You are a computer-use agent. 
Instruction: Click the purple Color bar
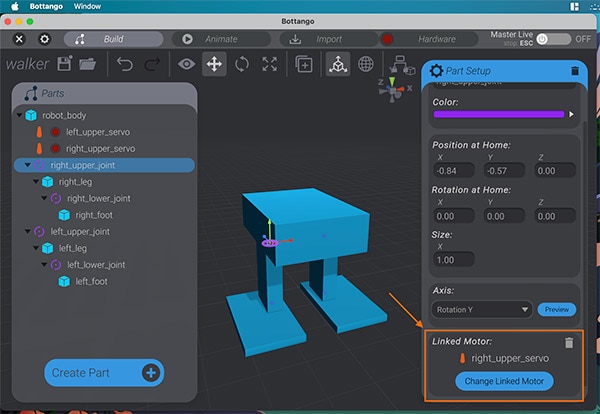click(499, 114)
